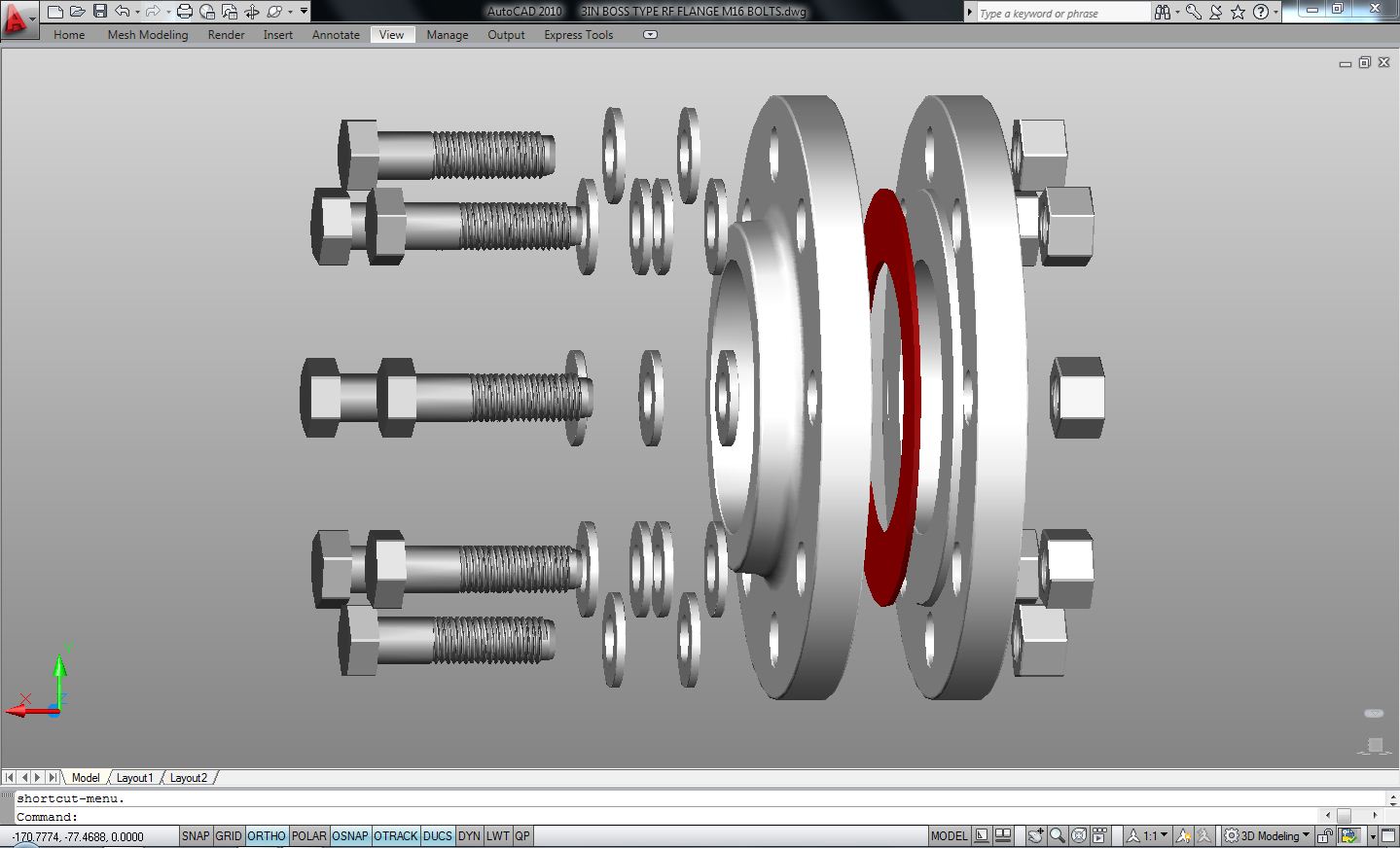This screenshot has height=848, width=1400.
Task: Toggle POLAR tracking
Action: (309, 835)
